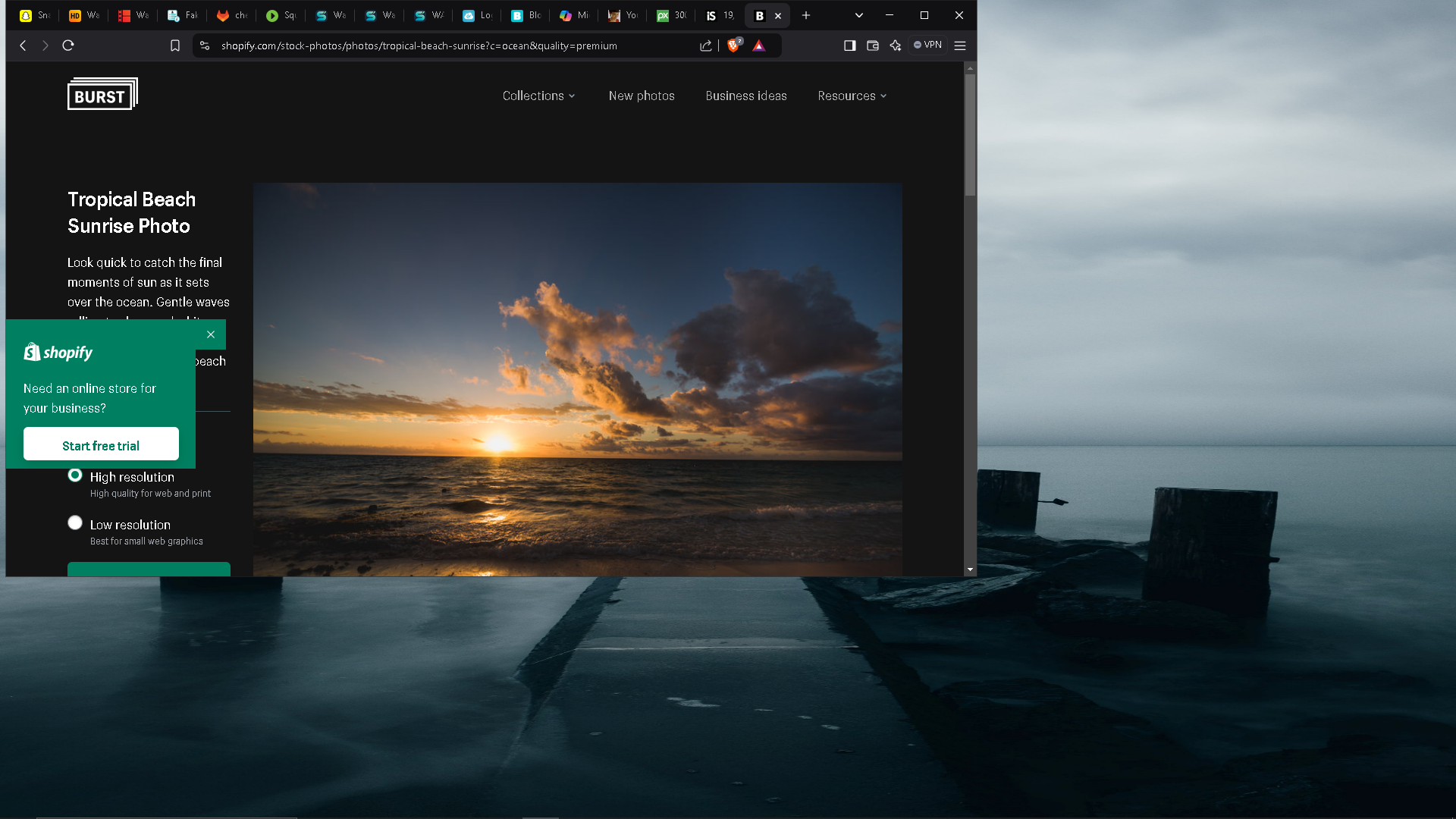Click the scrollbar down arrow
1456x819 pixels.
[x=970, y=570]
